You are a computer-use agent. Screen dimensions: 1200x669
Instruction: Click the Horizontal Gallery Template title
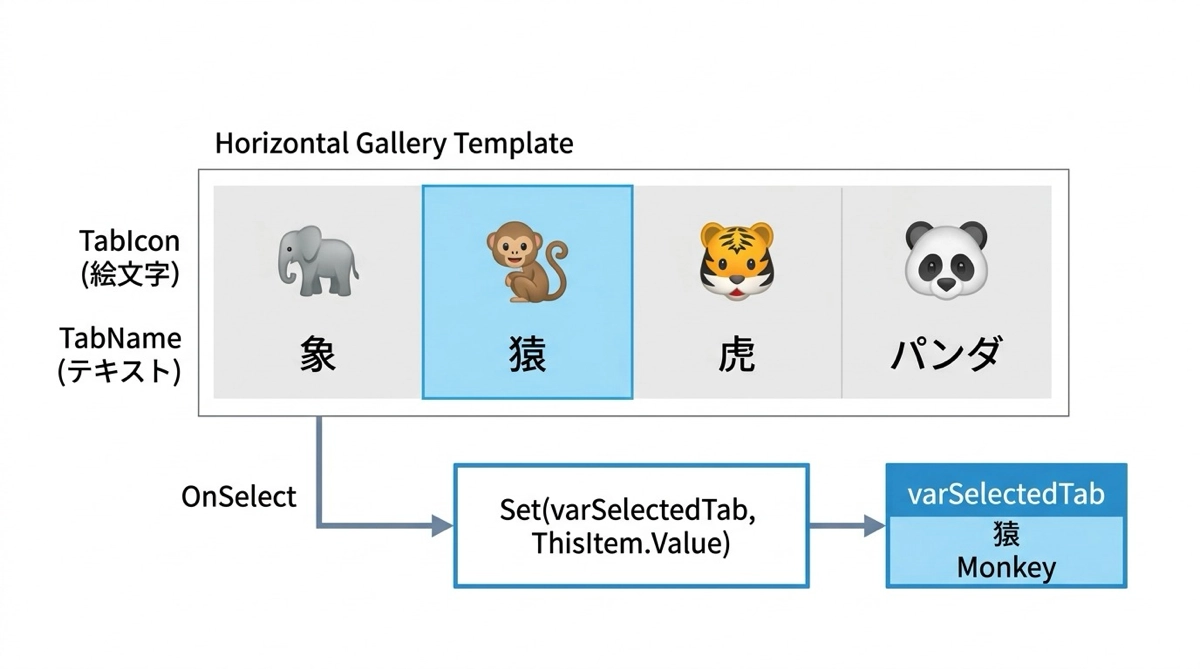pyautogui.click(x=394, y=143)
